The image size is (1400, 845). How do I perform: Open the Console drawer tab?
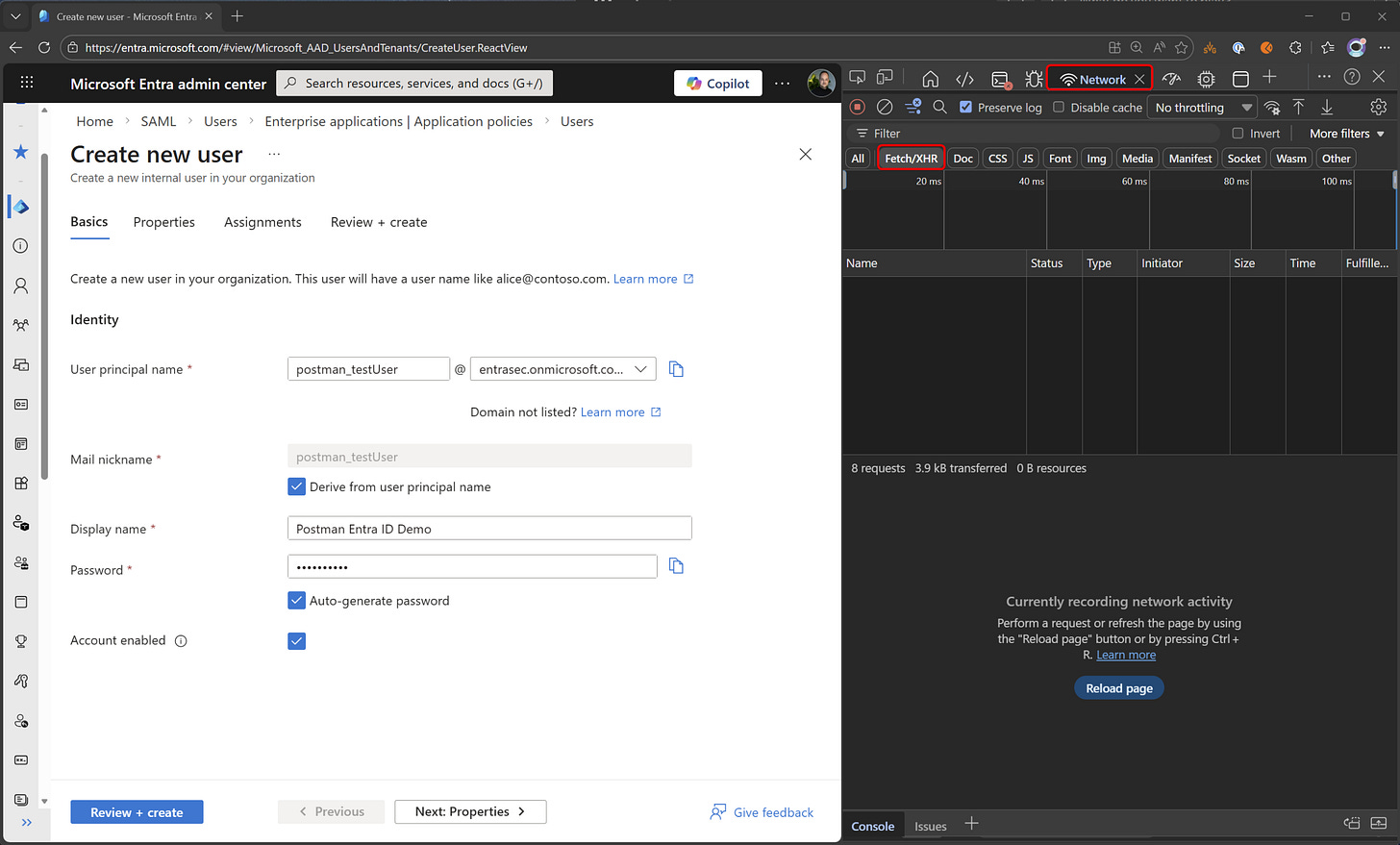(872, 826)
